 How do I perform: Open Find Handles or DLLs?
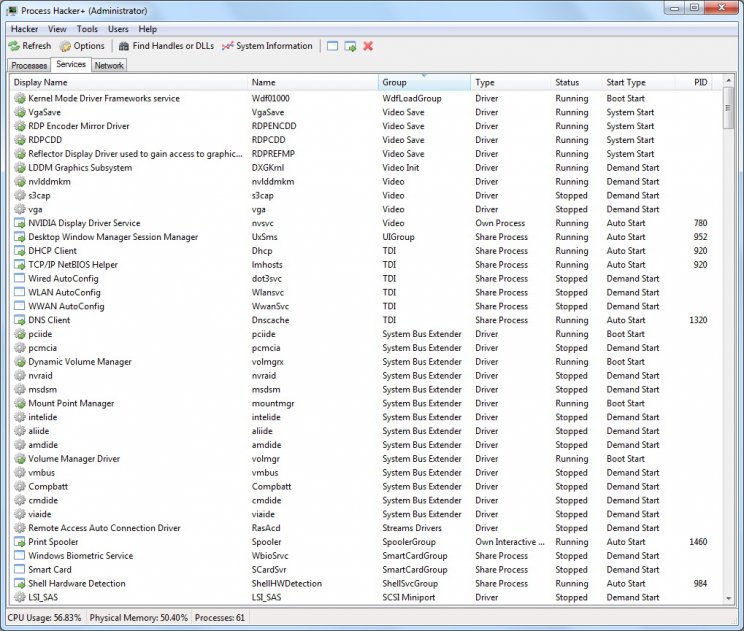point(166,46)
